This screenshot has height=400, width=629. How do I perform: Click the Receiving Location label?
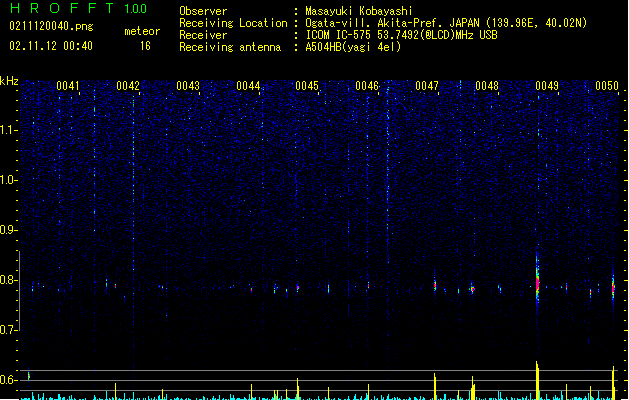click(x=233, y=23)
